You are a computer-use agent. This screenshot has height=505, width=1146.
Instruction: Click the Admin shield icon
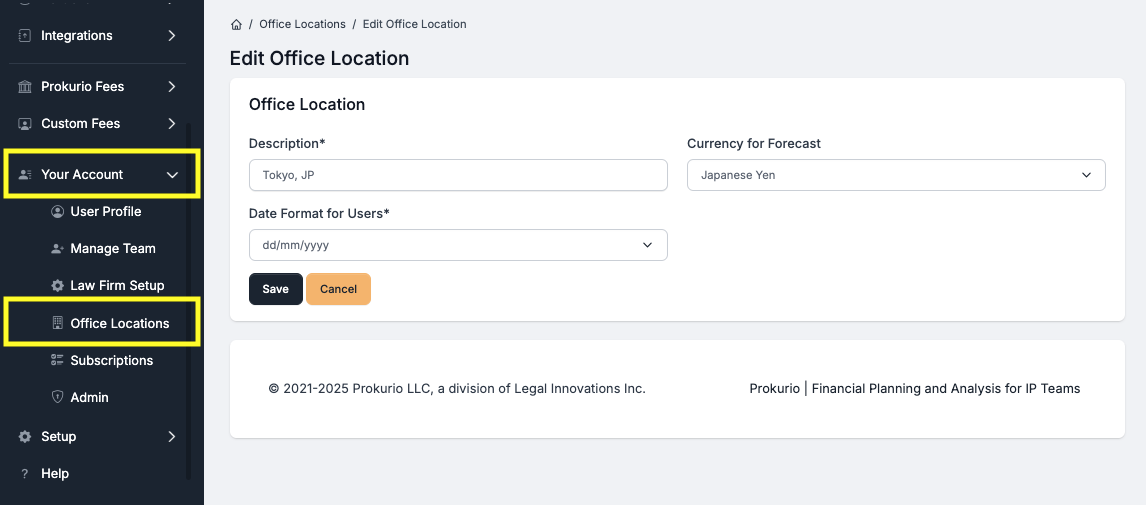click(x=57, y=397)
